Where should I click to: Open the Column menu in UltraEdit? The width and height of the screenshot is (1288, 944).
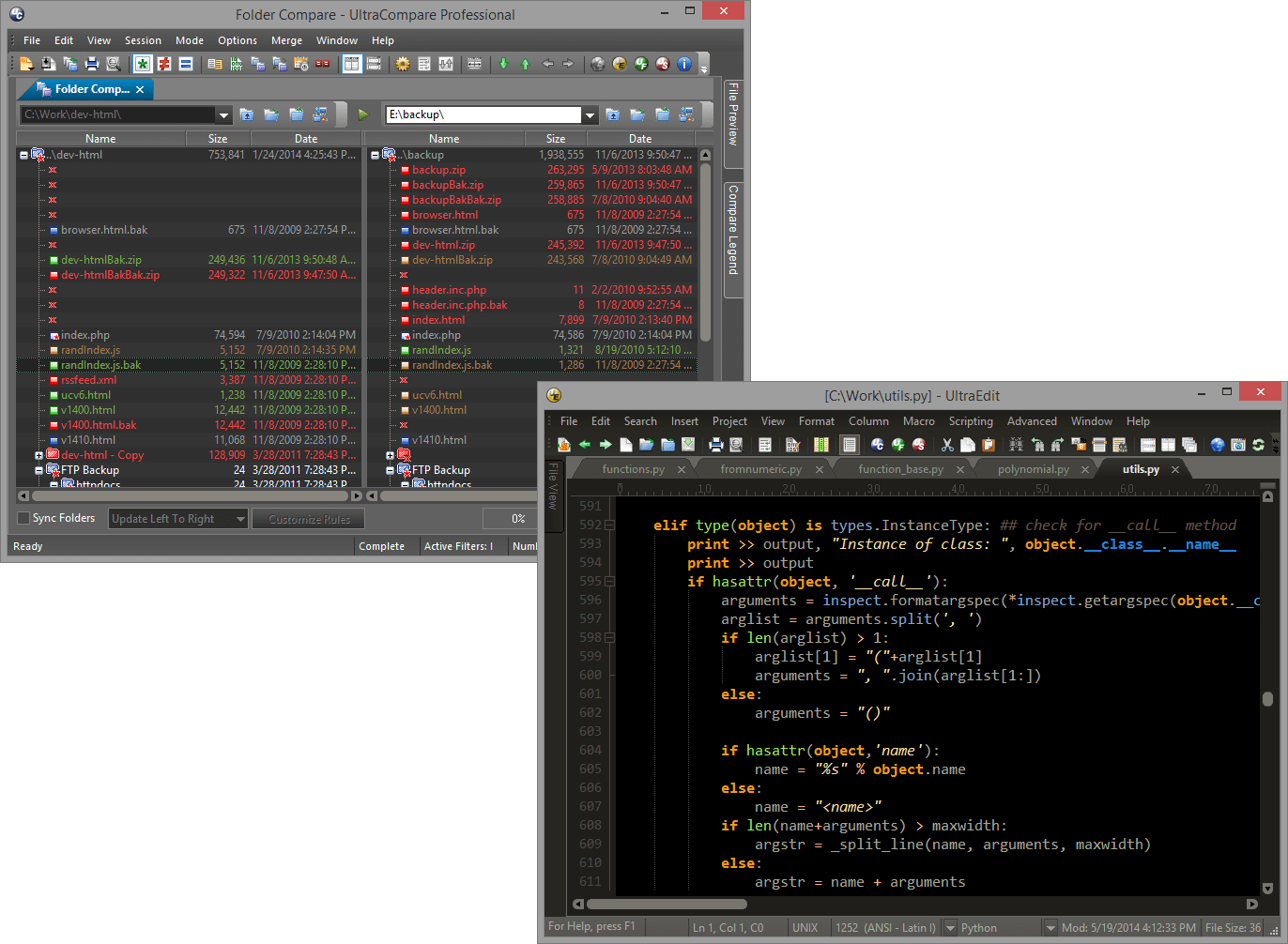868,421
